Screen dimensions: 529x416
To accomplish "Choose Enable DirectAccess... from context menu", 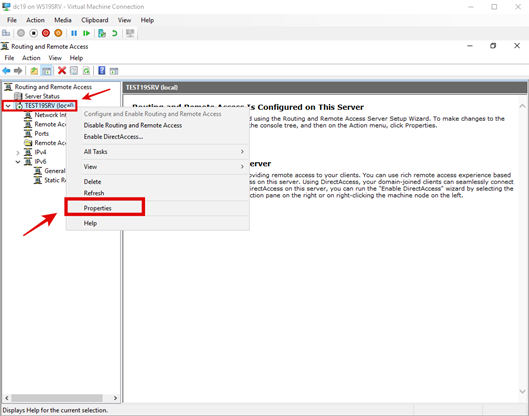I will 158,137.
